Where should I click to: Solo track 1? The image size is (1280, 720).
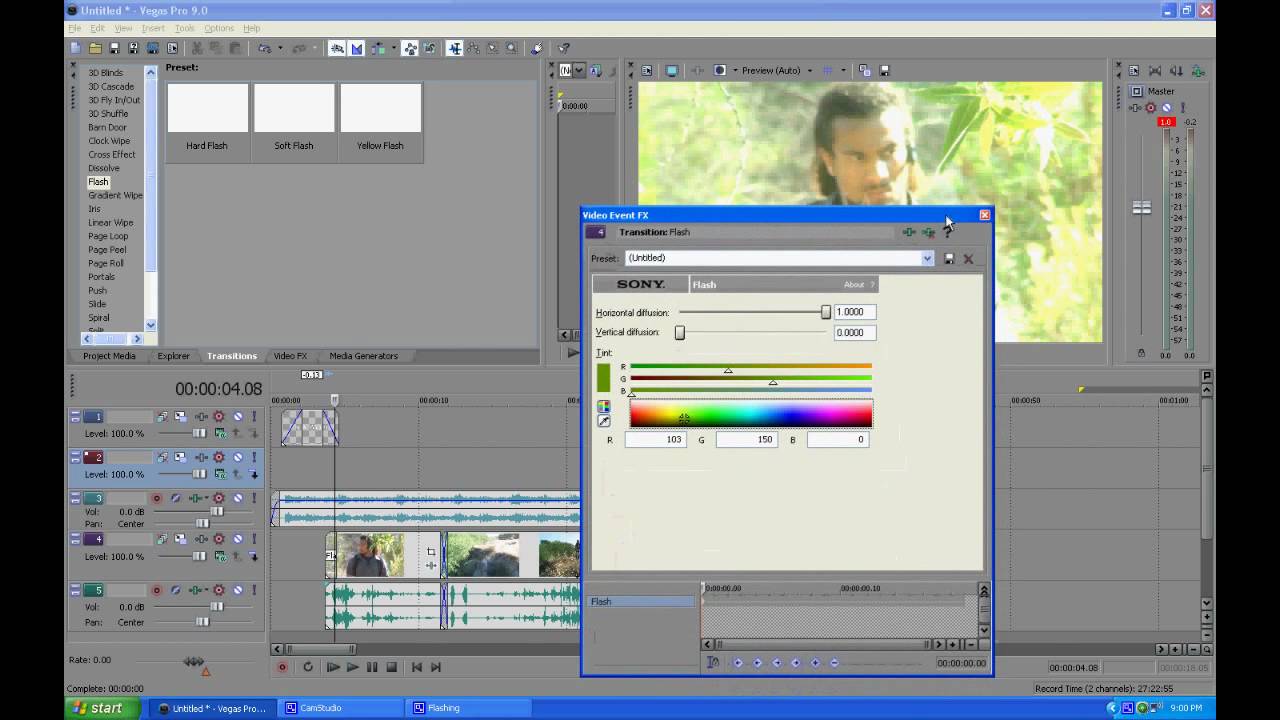(x=254, y=416)
